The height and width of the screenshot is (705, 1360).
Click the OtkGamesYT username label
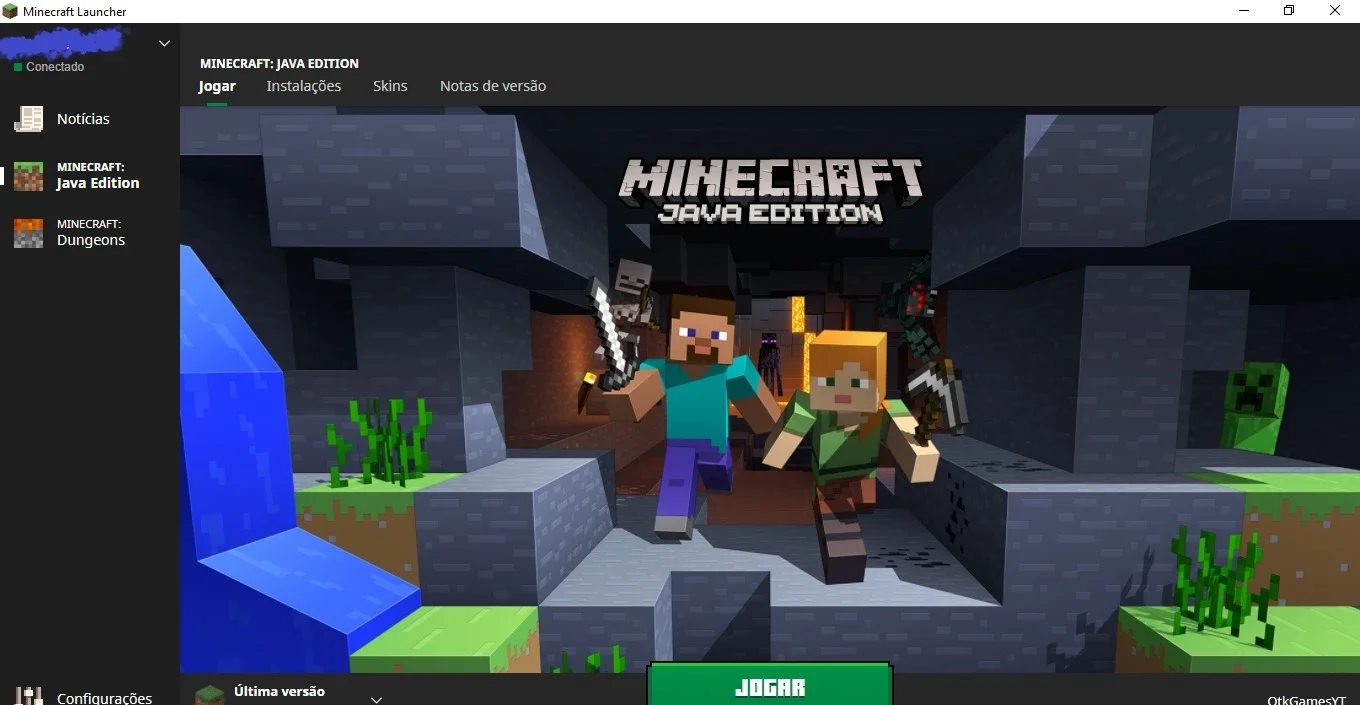click(x=1306, y=701)
